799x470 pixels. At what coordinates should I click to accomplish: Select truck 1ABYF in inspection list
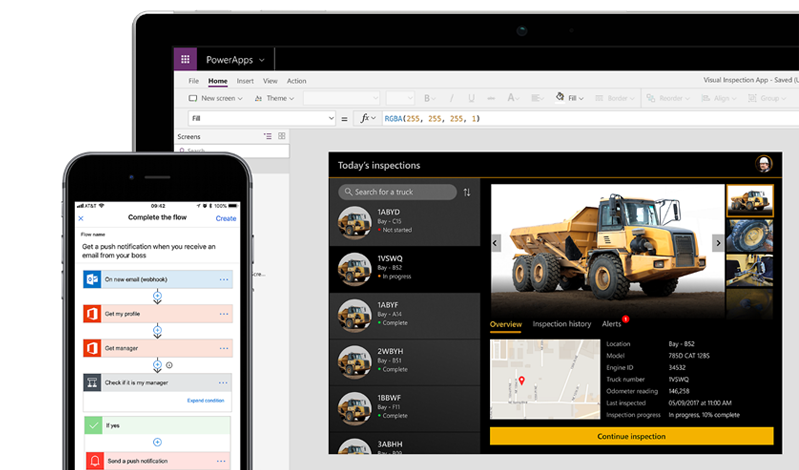point(405,316)
